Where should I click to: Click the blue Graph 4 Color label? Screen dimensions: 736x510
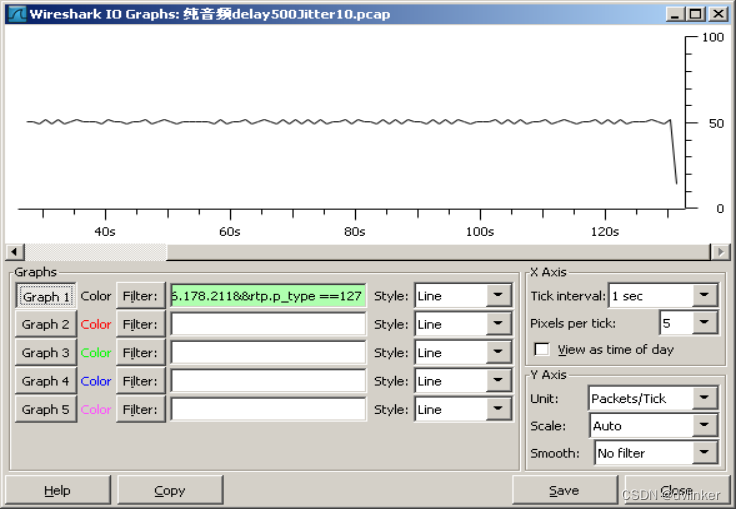click(x=96, y=381)
